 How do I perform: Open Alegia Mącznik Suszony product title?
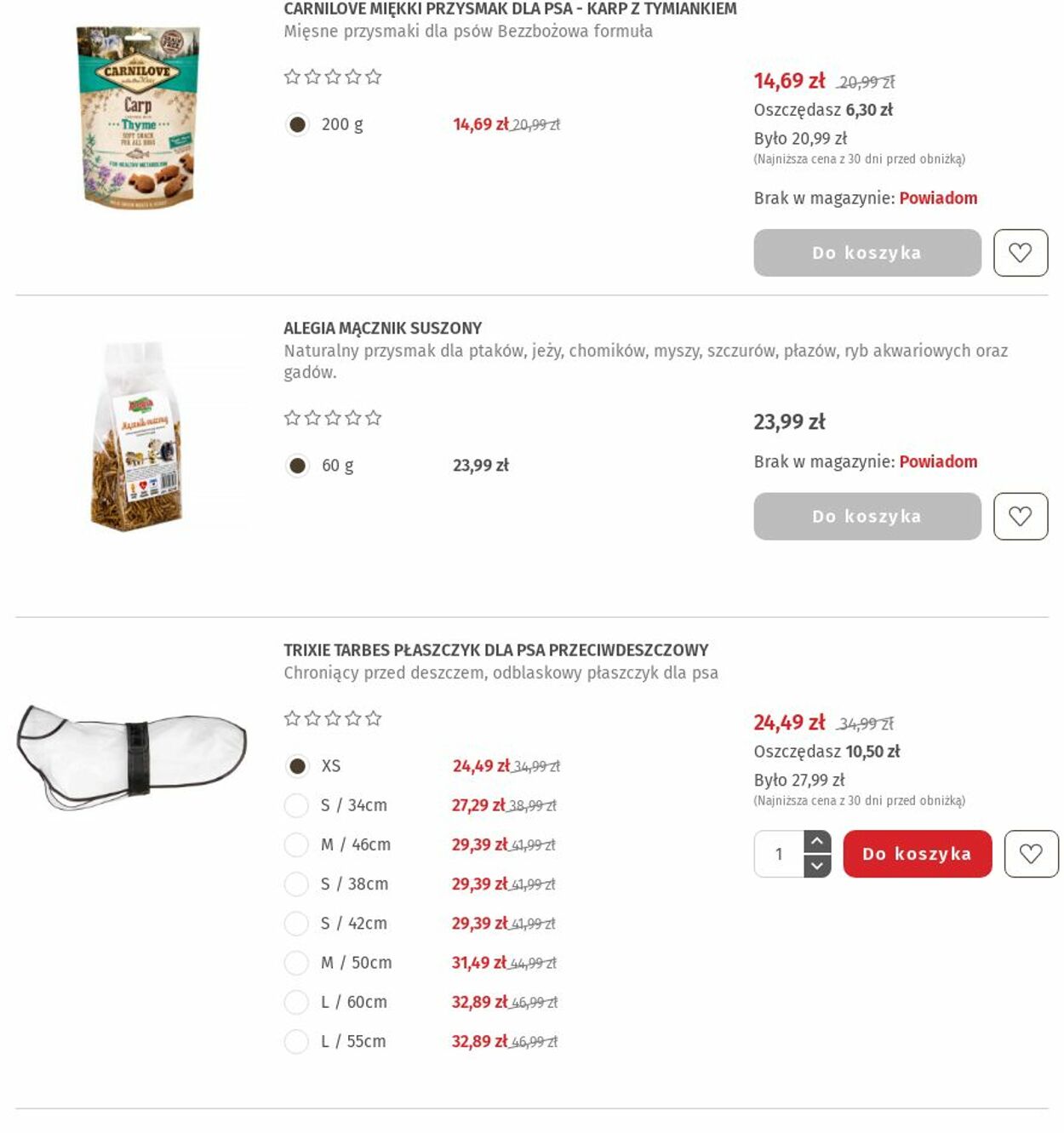(382, 328)
